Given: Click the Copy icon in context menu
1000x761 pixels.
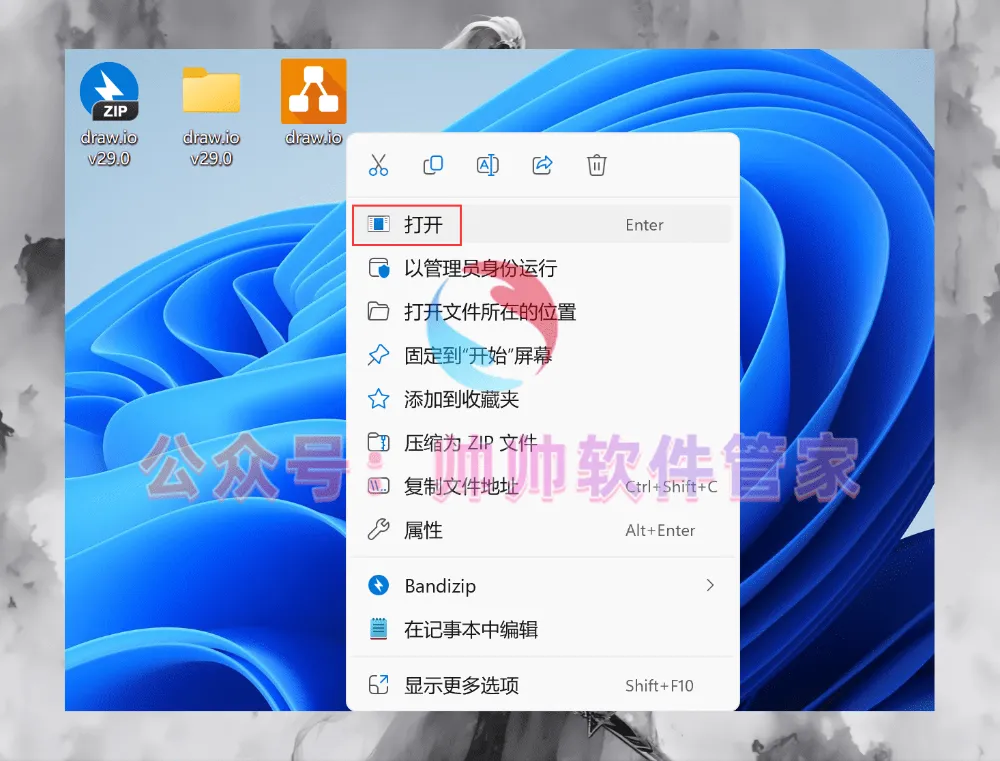Looking at the screenshot, I should pos(433,165).
